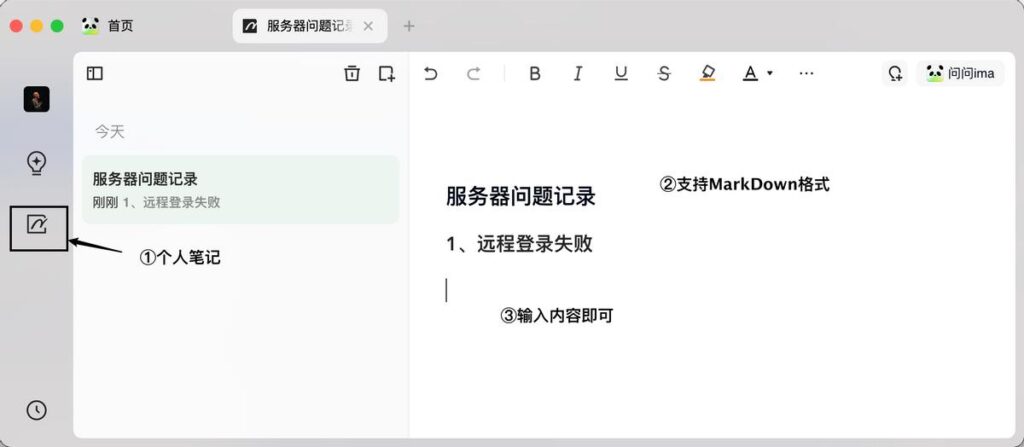Select the highlight color marker
1024x447 pixels.
(708, 73)
